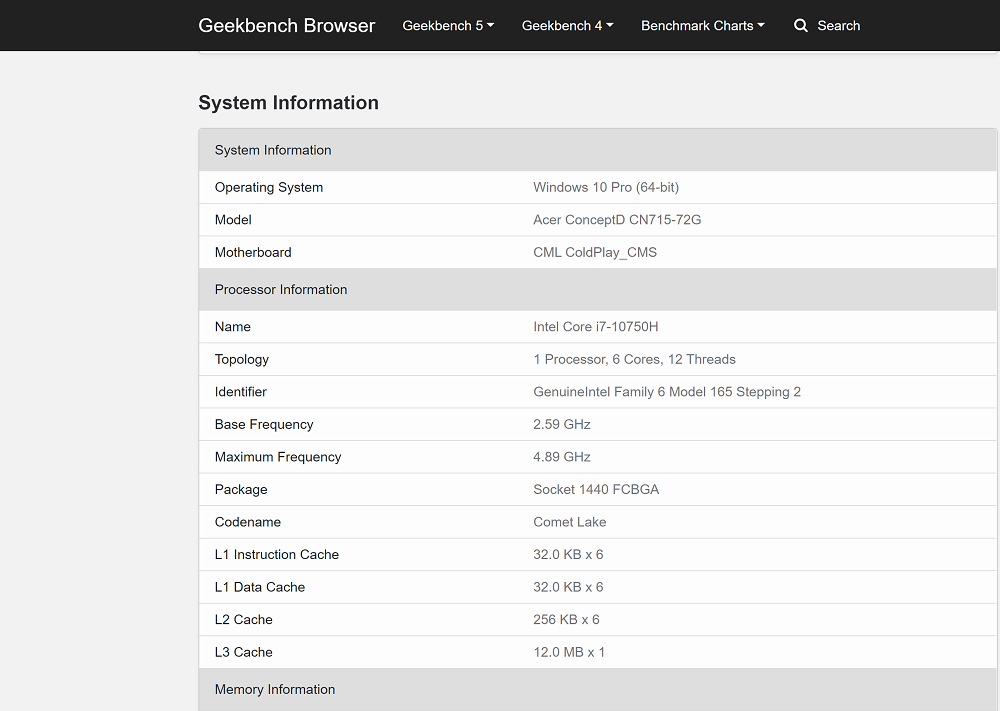Select L1 Instruction Cache 32.0 KB x 6 value
Viewport: 1000px width, 711px height.
pyautogui.click(x=568, y=555)
